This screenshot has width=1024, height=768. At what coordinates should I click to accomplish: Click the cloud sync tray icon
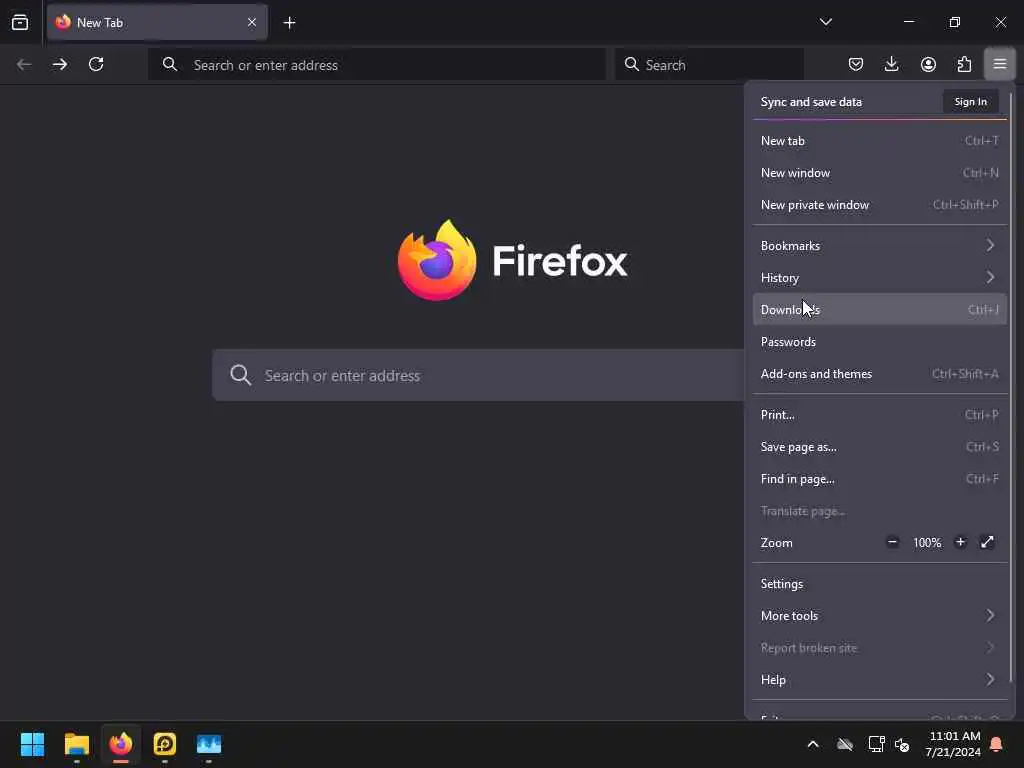click(845, 744)
